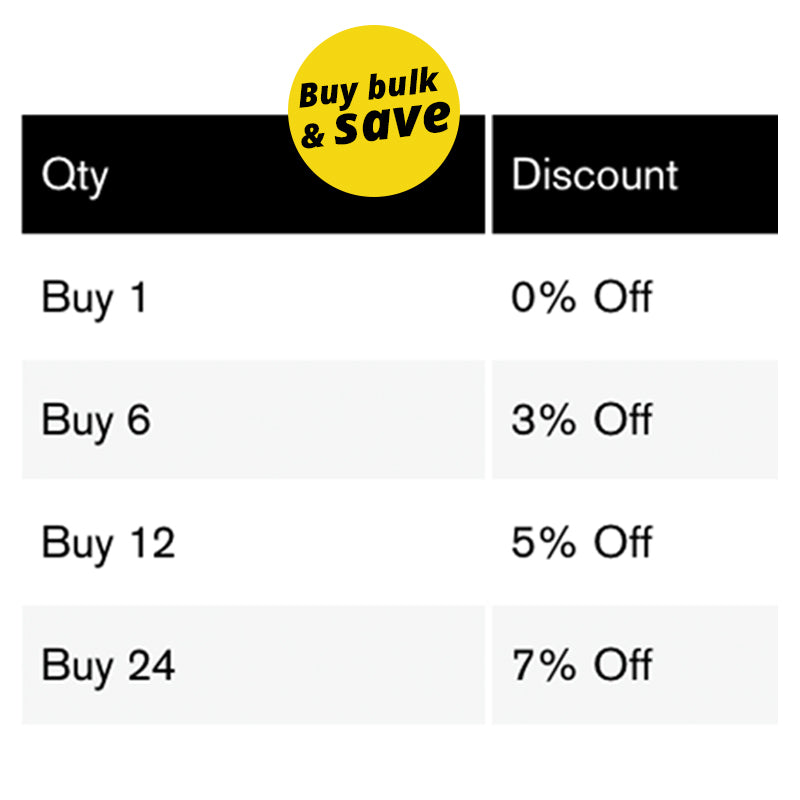Screen dimensions: 800x800
Task: Choose the Buy 24 quantity tier
Action: [x=108, y=665]
